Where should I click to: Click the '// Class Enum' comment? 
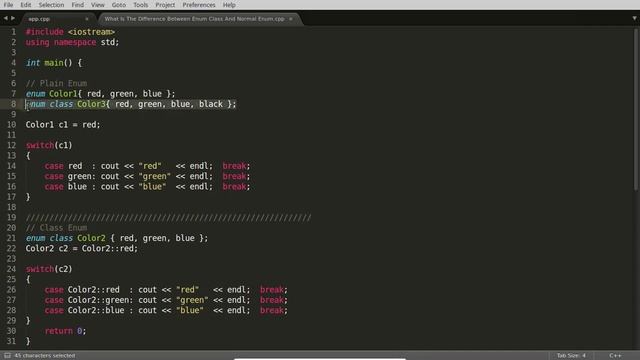point(56,228)
